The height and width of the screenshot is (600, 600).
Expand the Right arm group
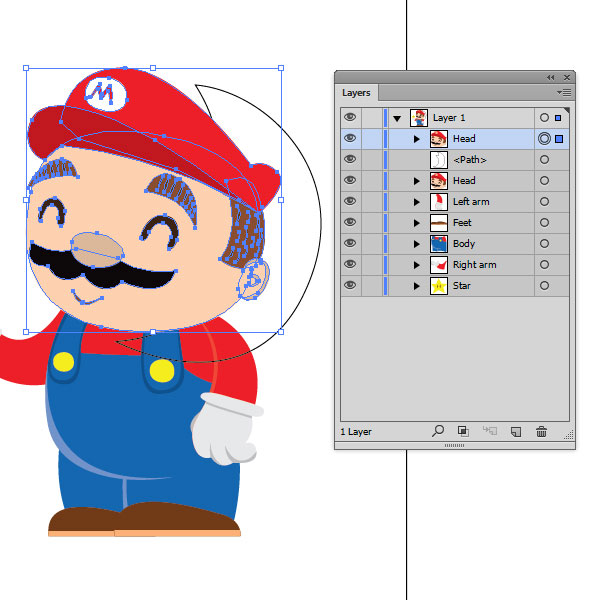[417, 265]
